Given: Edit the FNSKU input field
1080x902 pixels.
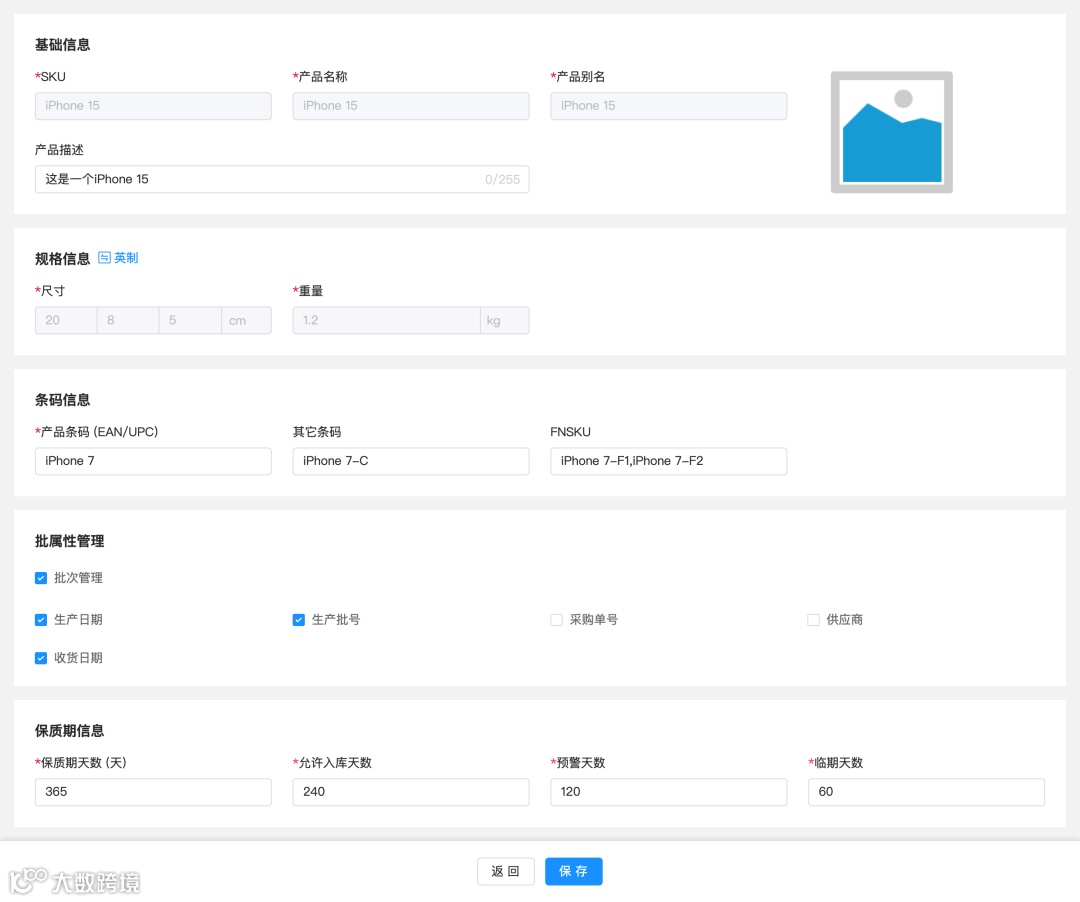Looking at the screenshot, I should coord(668,461).
